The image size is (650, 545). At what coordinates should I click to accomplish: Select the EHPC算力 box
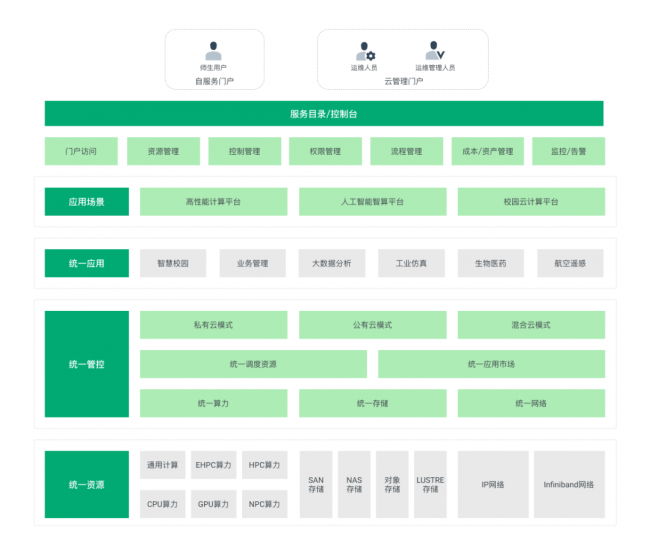coord(213,465)
